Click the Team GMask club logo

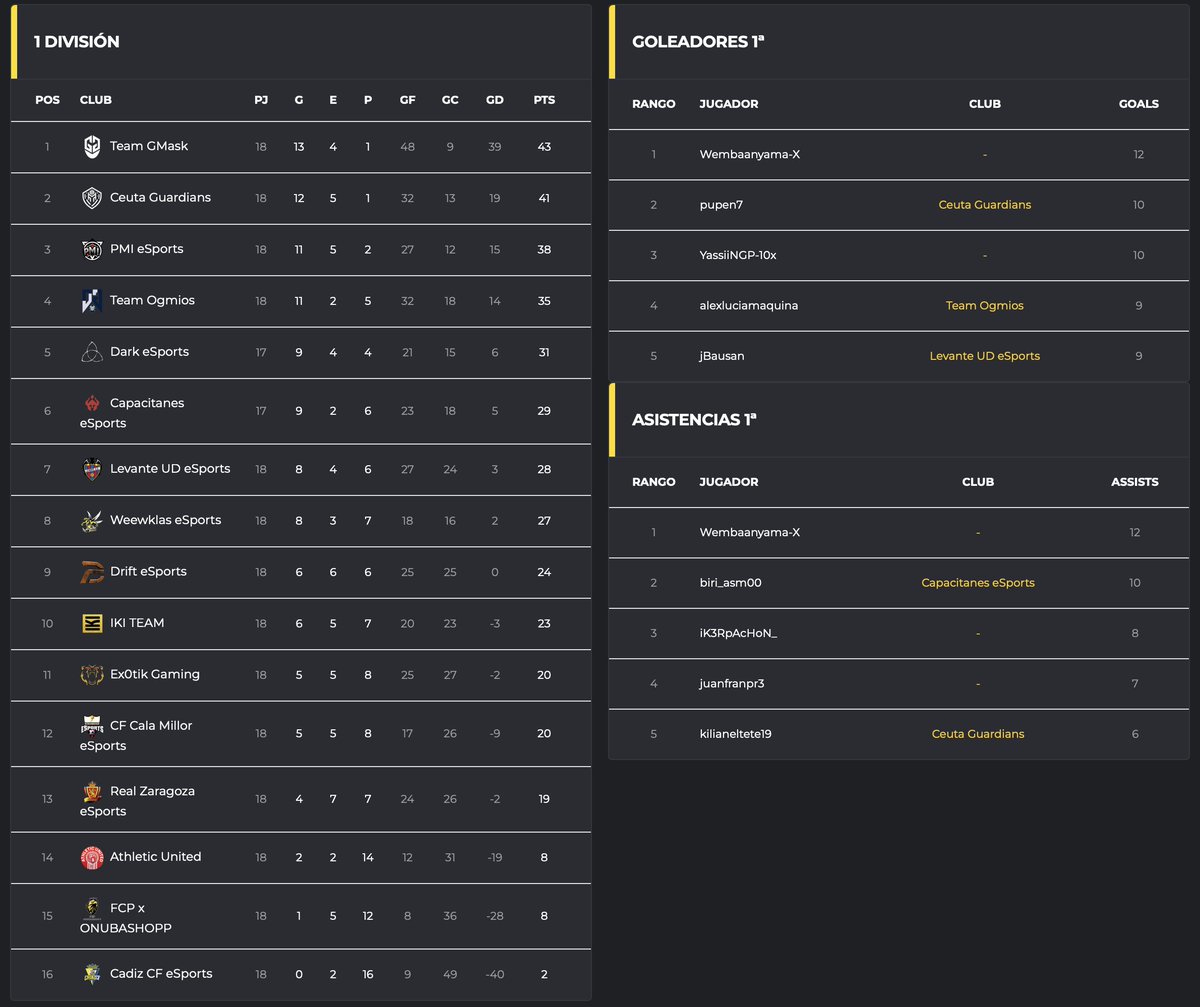pos(92,147)
